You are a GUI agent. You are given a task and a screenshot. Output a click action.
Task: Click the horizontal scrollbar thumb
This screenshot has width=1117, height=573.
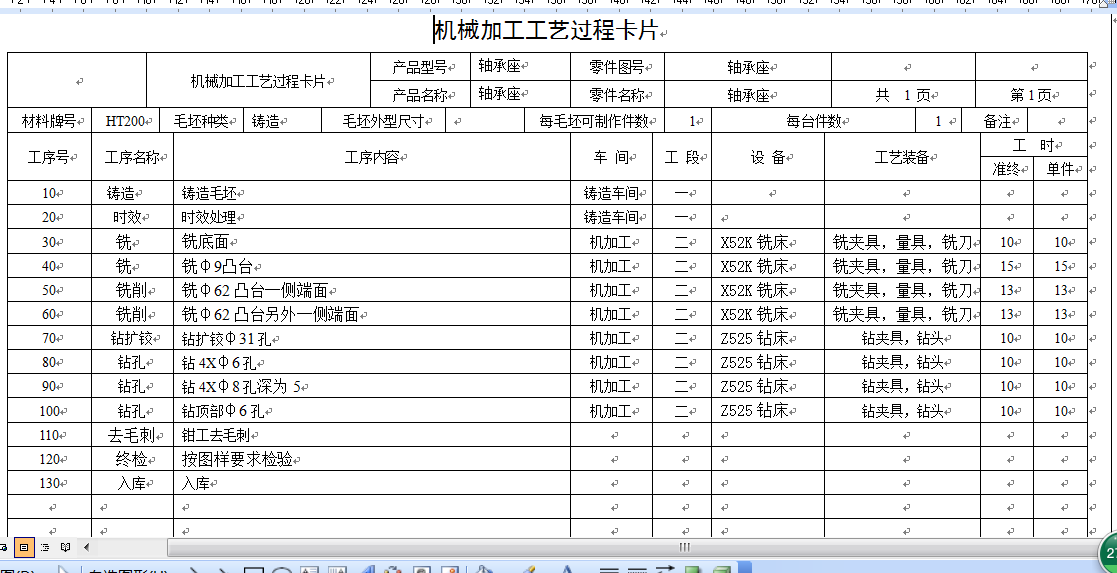[x=685, y=547]
